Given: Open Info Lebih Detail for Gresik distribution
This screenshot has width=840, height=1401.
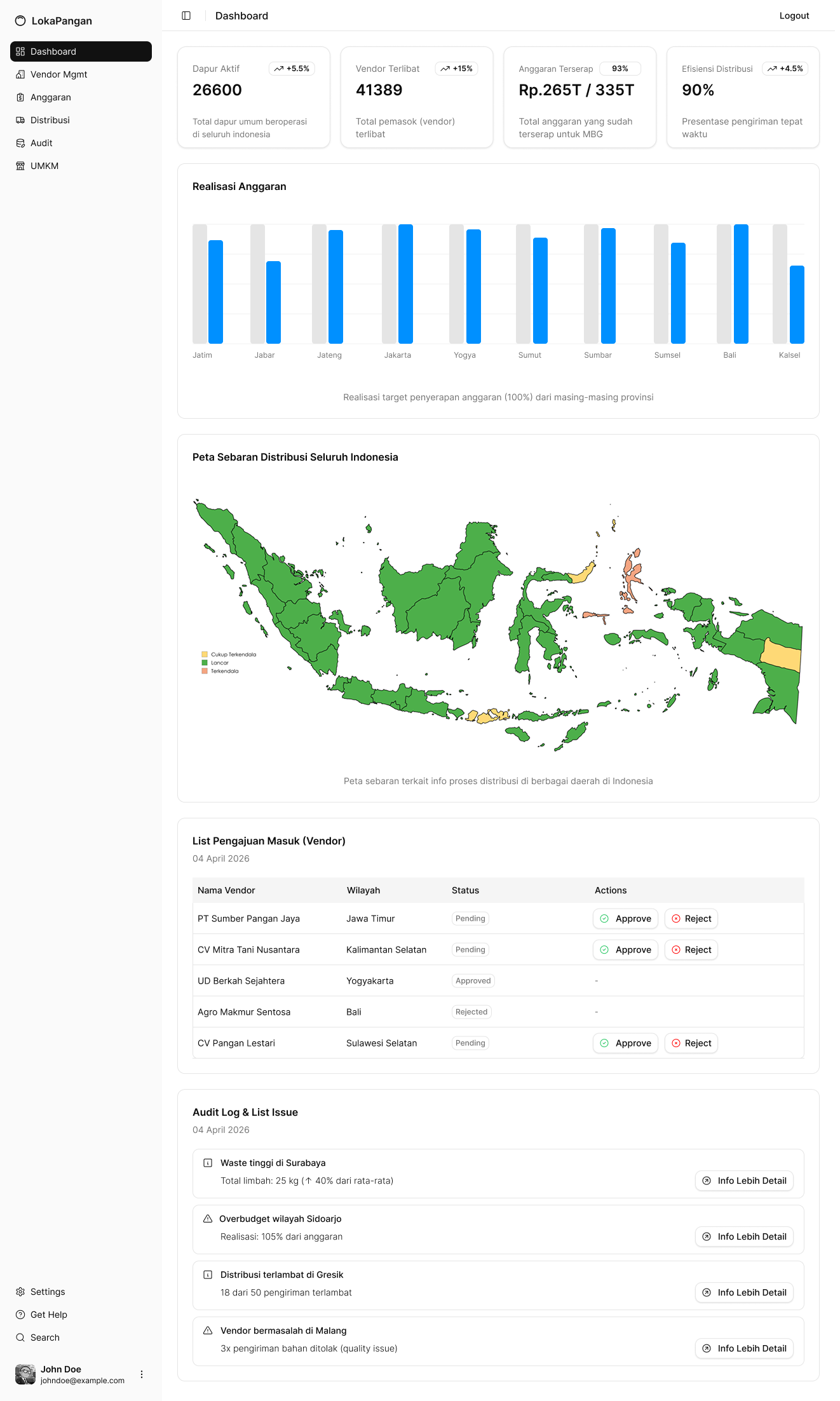Looking at the screenshot, I should click(x=744, y=1292).
